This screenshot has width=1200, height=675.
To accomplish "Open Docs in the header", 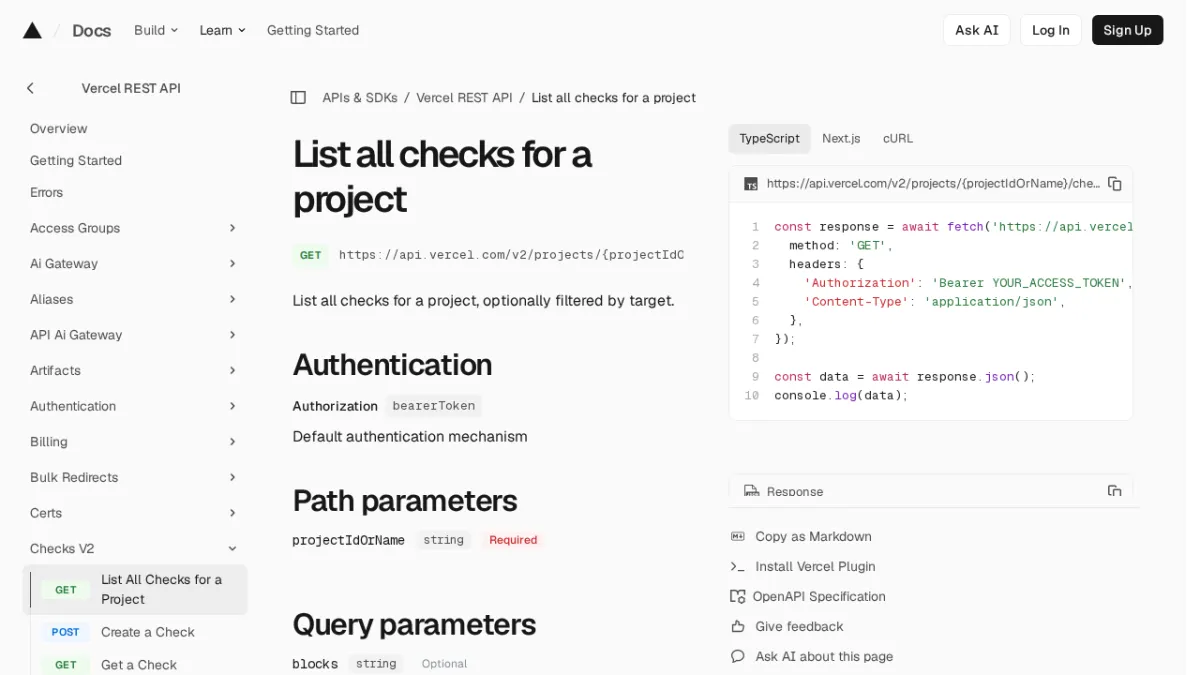I will 91,31.
